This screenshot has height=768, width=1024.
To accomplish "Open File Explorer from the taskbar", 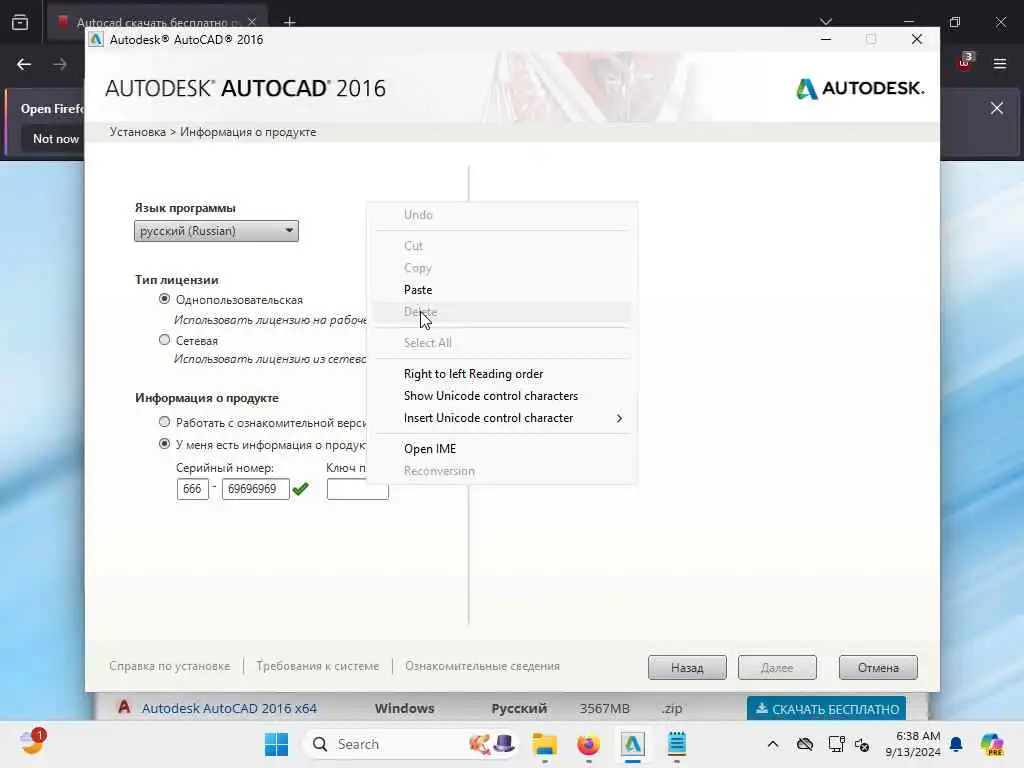I will pyautogui.click(x=544, y=744).
